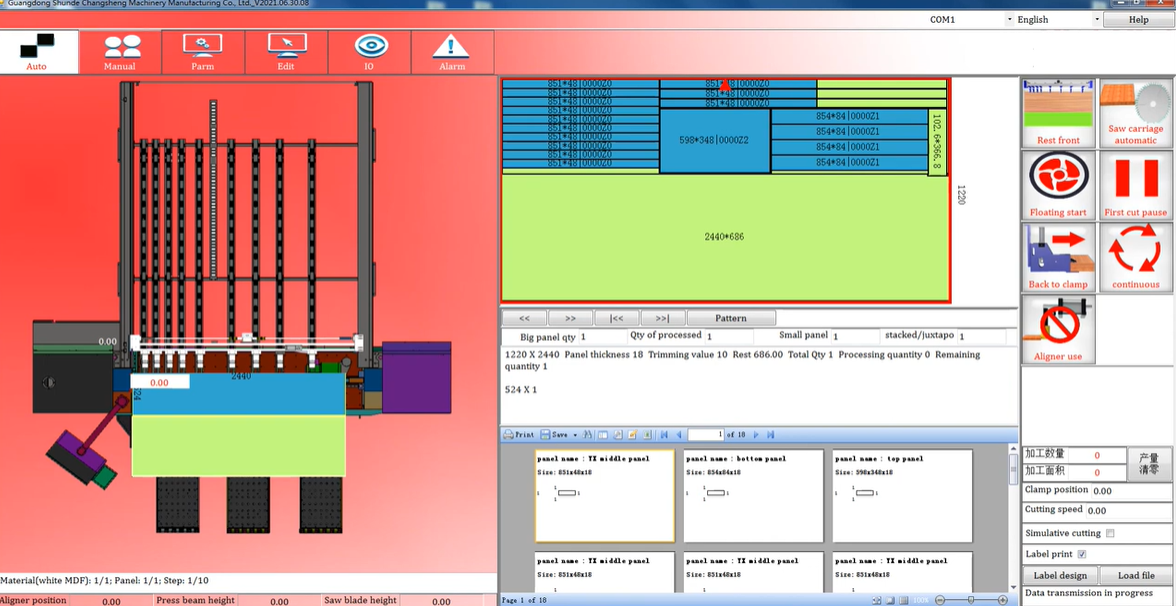Screen dimensions: 1176x606
Task: Open the Save dropdown arrow in report toolbar
Action: tap(575, 435)
